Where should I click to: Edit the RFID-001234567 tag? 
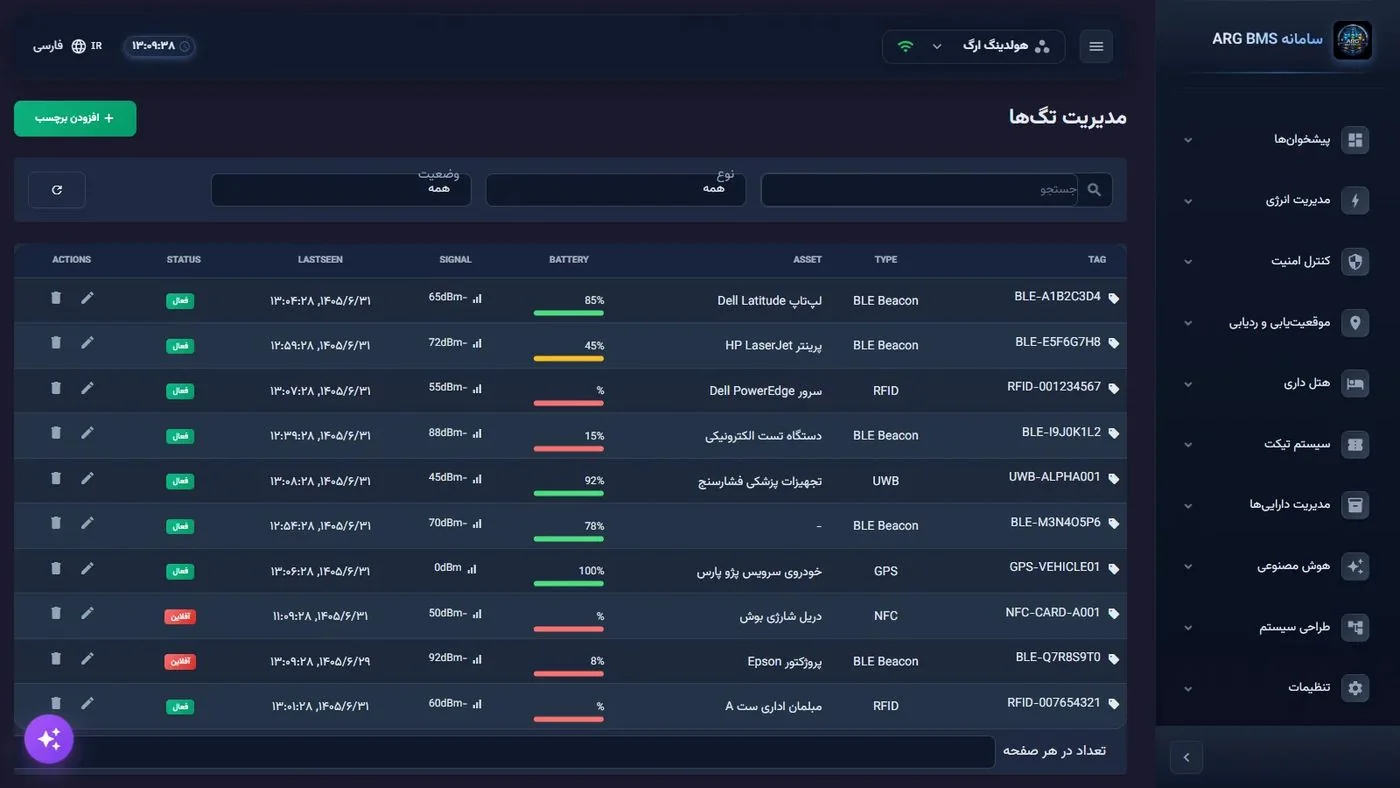click(x=87, y=388)
